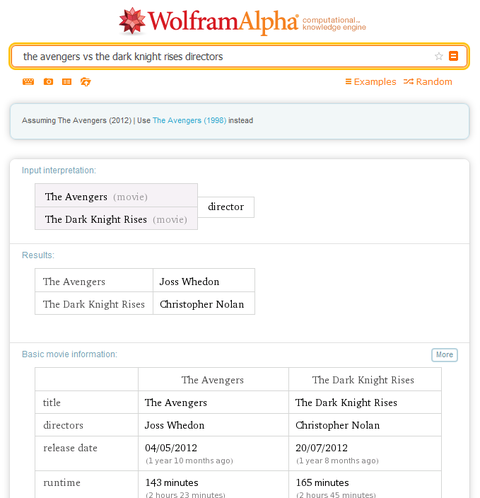Click 'The Avengers' title cell in info table
The width and height of the screenshot is (480, 498).
tap(176, 403)
